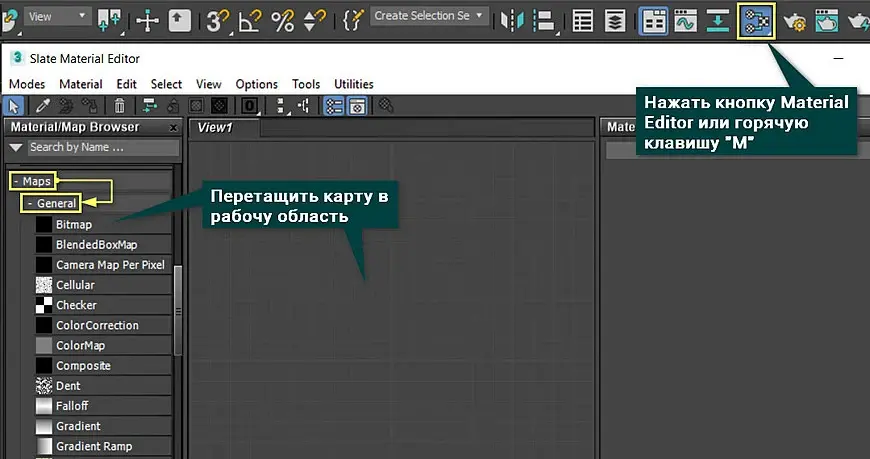
Task: Open the Render Setup dialog icon
Action: 794,22
